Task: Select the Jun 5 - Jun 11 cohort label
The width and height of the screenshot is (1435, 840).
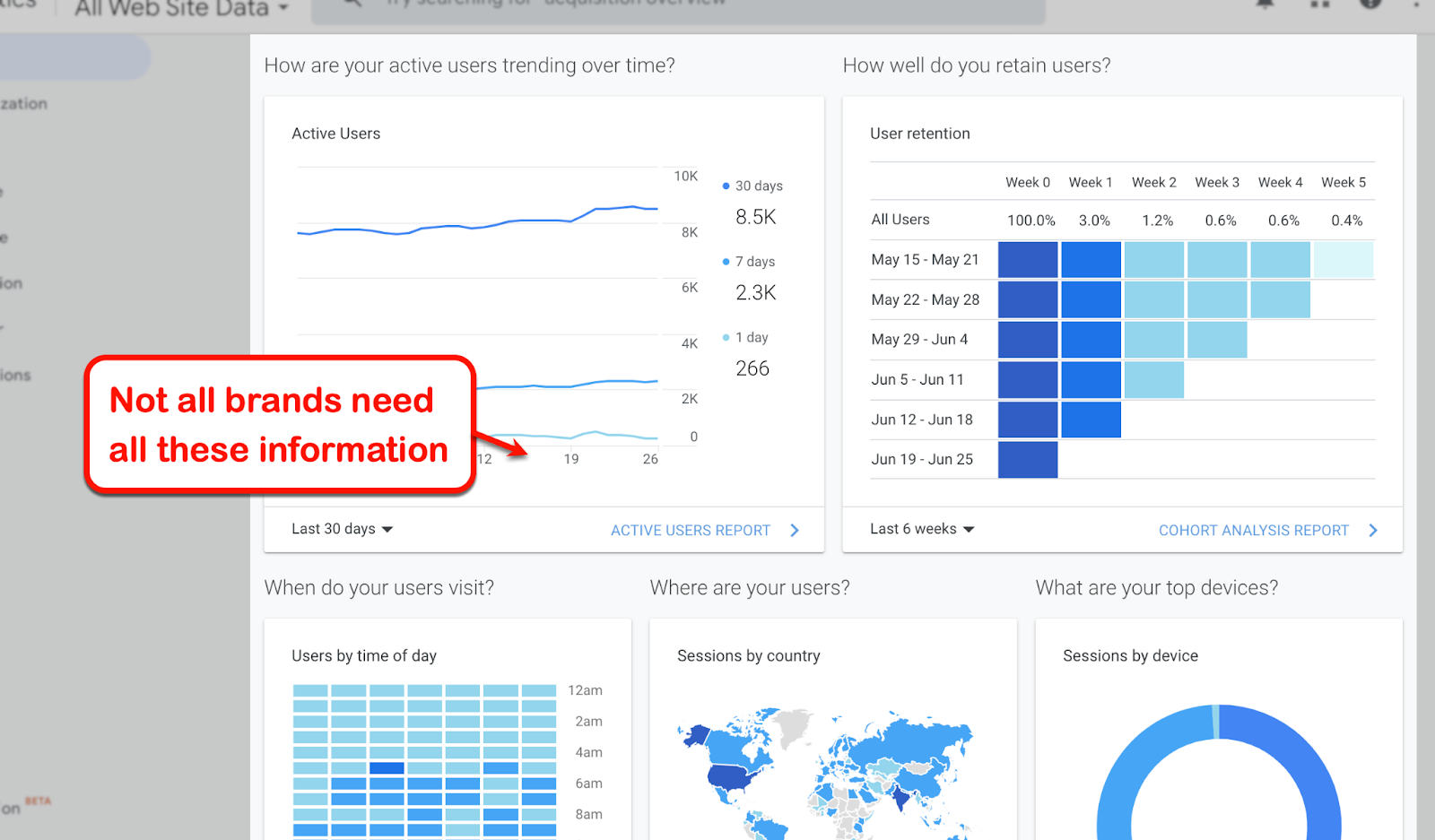Action: click(x=918, y=379)
